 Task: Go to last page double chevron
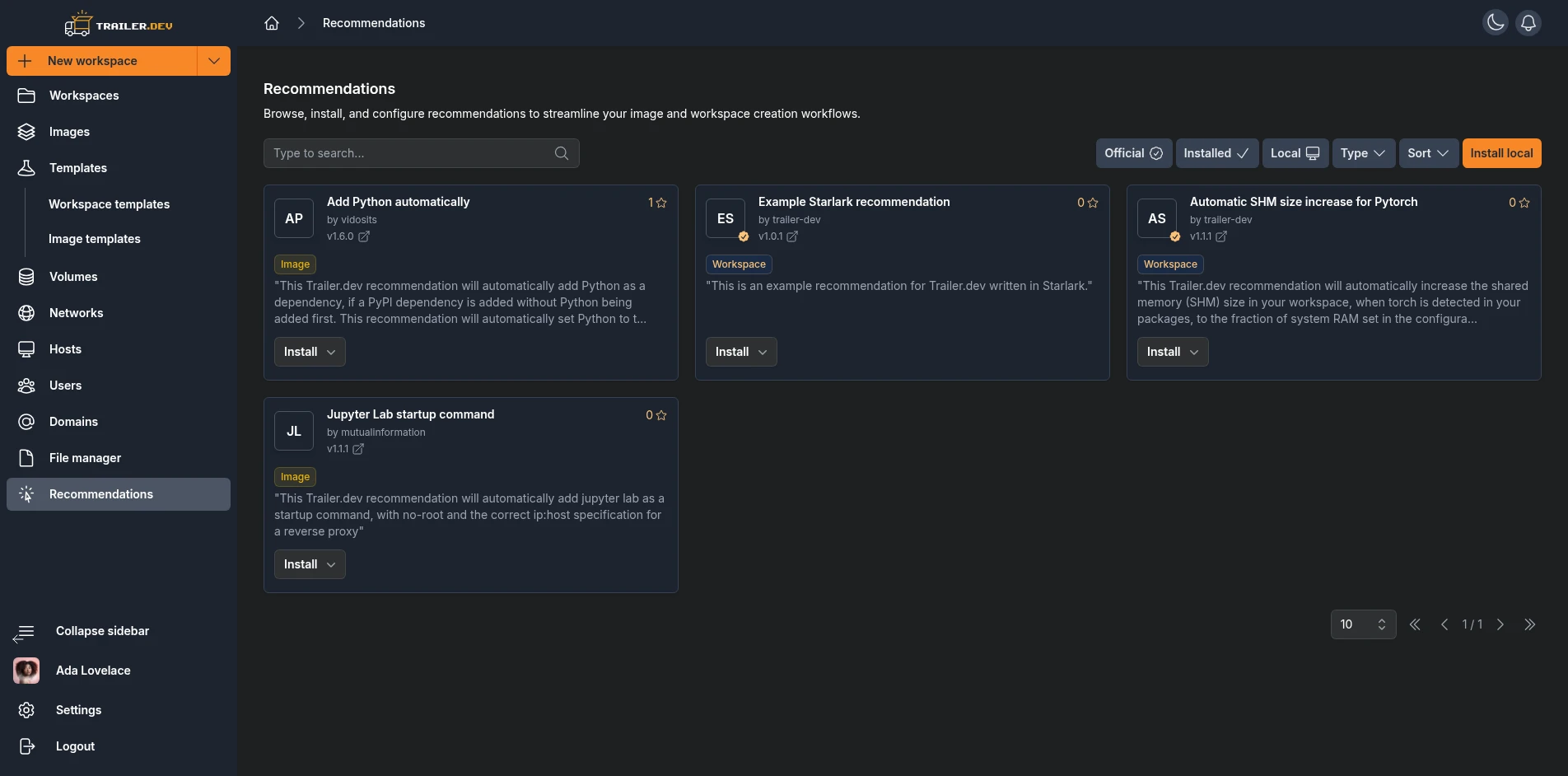pos(1530,624)
